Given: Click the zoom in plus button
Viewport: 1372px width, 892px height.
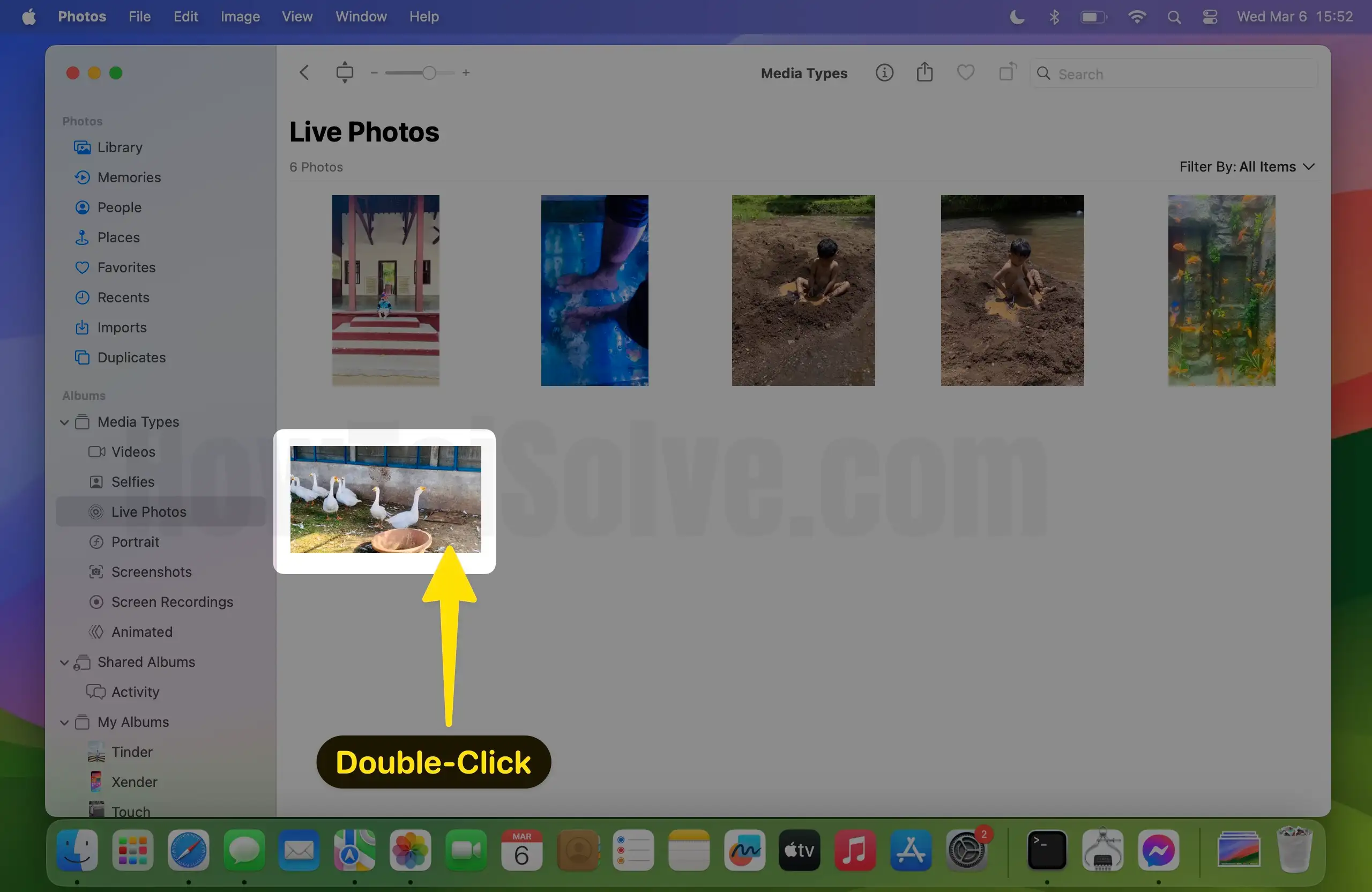Looking at the screenshot, I should pyautogui.click(x=466, y=73).
